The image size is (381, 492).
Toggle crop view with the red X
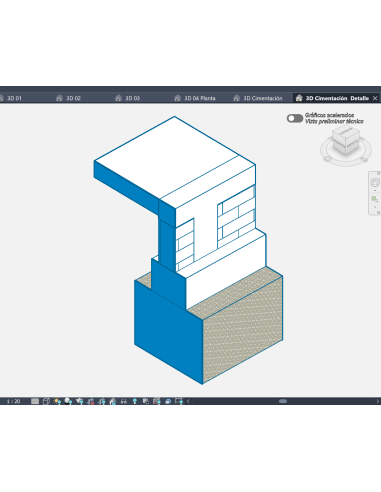pyautogui.click(x=90, y=401)
